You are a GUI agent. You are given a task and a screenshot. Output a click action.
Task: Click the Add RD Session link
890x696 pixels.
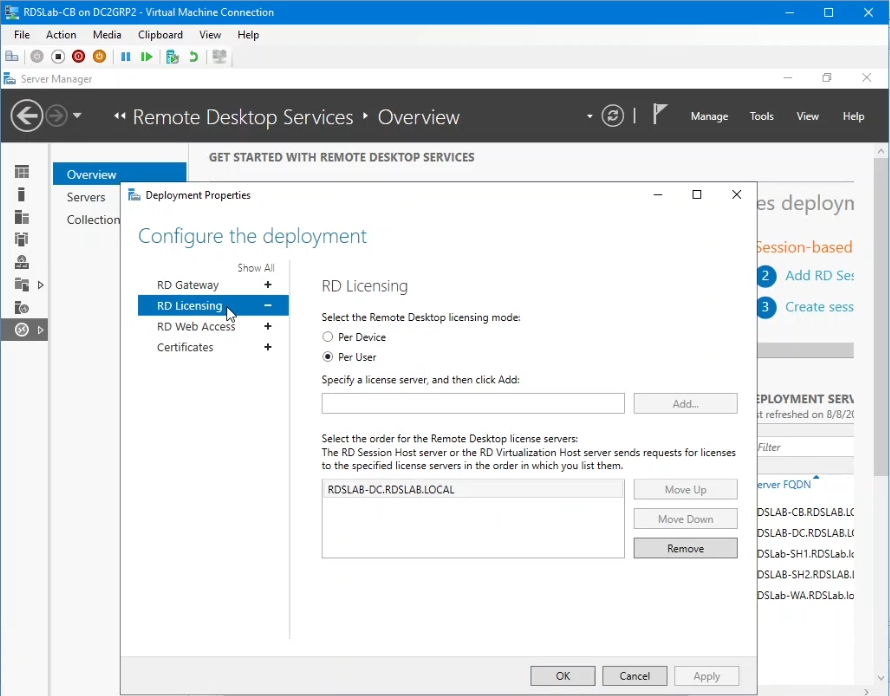(820, 275)
